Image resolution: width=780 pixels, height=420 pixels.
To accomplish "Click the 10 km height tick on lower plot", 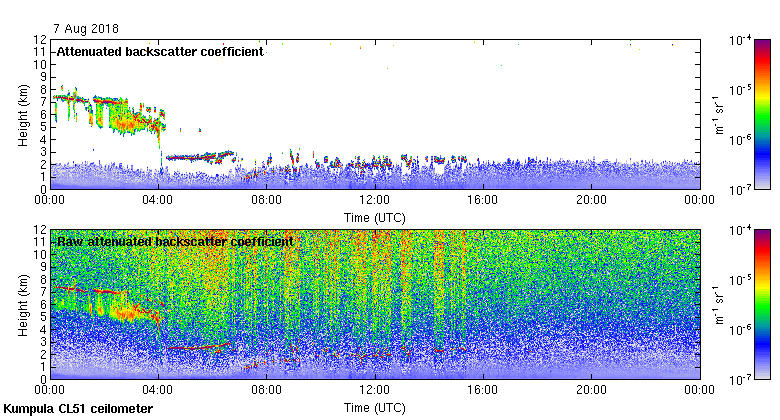I will pyautogui.click(x=40, y=255).
